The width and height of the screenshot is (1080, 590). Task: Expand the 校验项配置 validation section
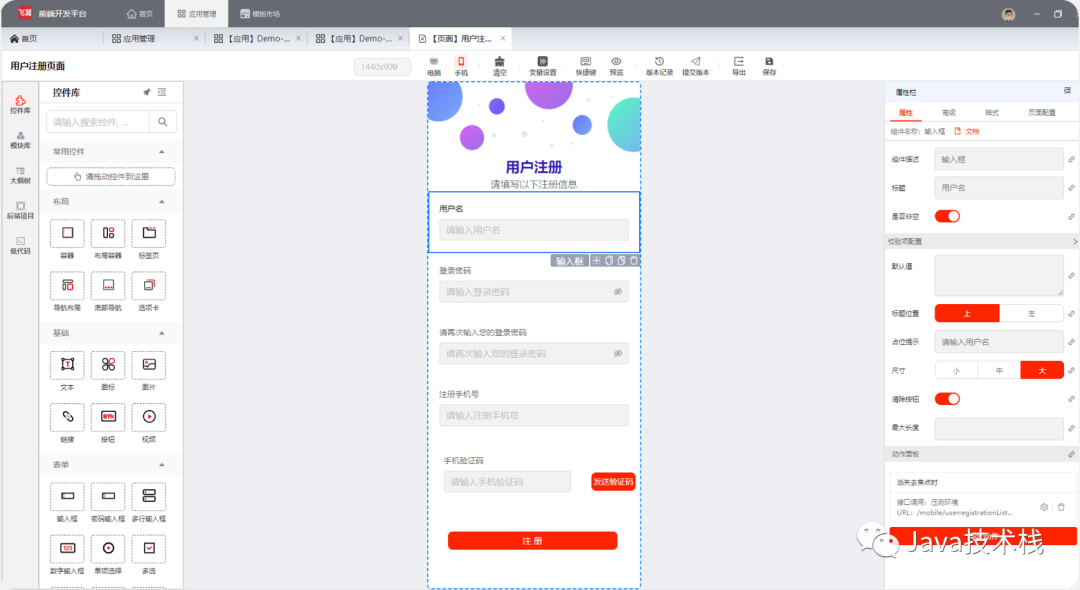point(982,240)
